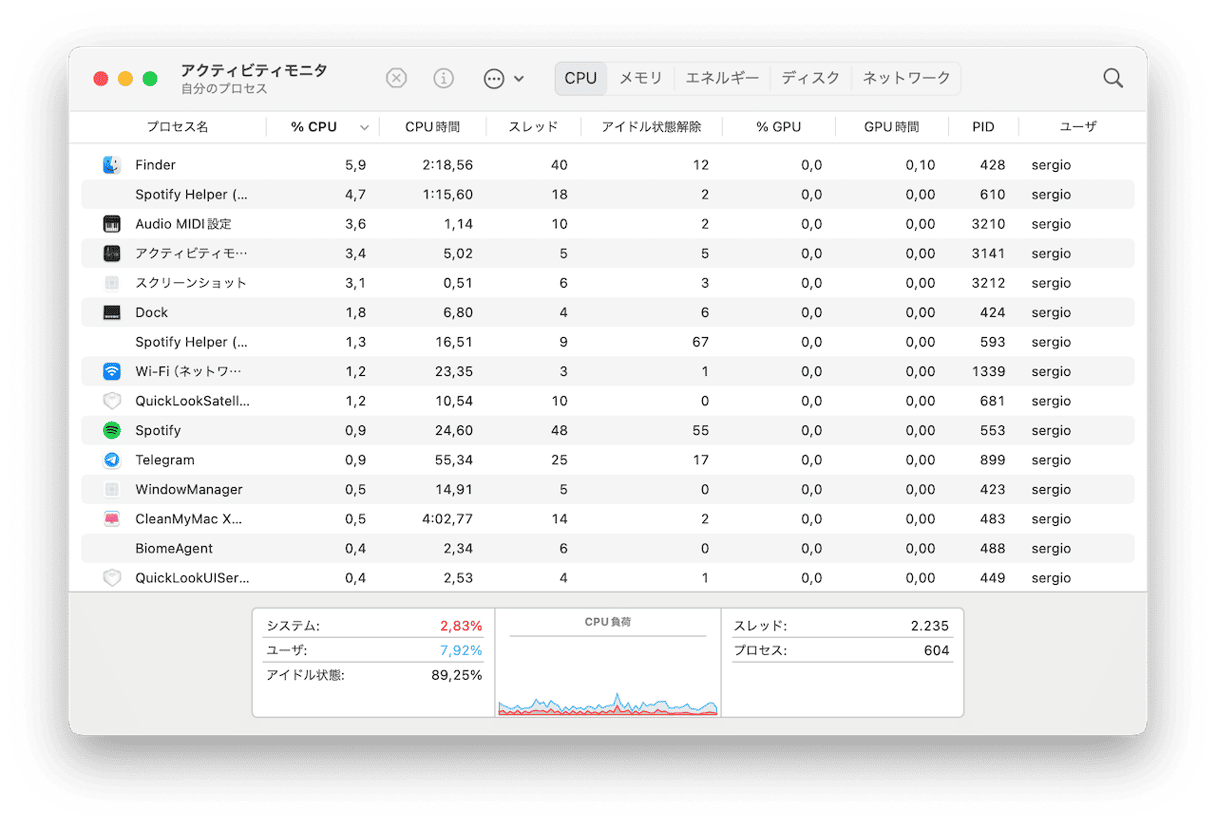Select the ネットワーク tab
The height and width of the screenshot is (826, 1216).
pos(906,78)
